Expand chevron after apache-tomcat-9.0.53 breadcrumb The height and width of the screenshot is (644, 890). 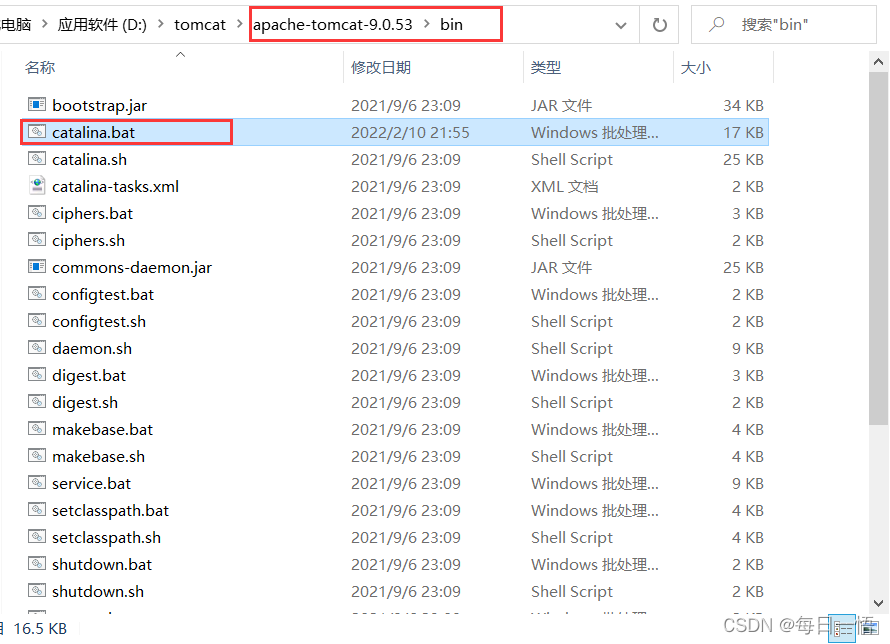click(427, 24)
